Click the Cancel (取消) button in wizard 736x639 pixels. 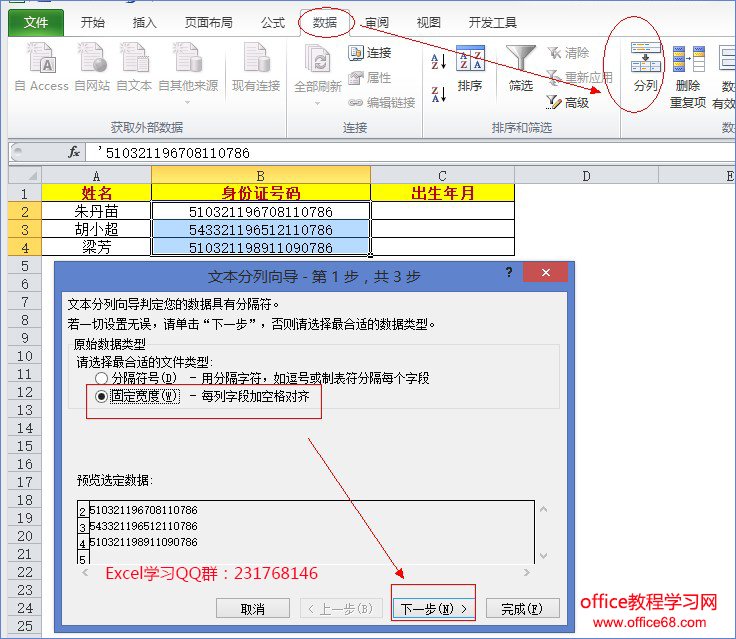tap(253, 608)
